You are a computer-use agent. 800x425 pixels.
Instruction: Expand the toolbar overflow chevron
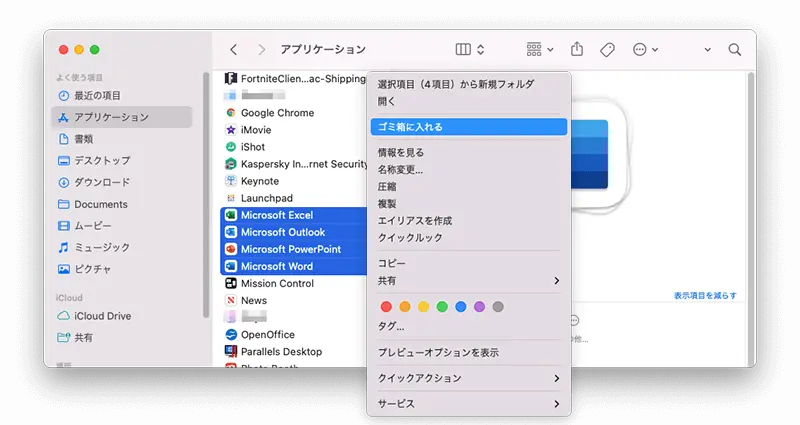point(708,50)
